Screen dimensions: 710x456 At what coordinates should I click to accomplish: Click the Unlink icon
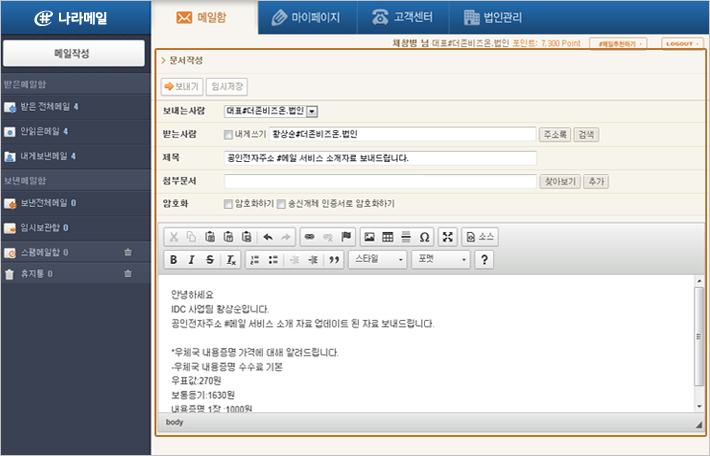328,237
